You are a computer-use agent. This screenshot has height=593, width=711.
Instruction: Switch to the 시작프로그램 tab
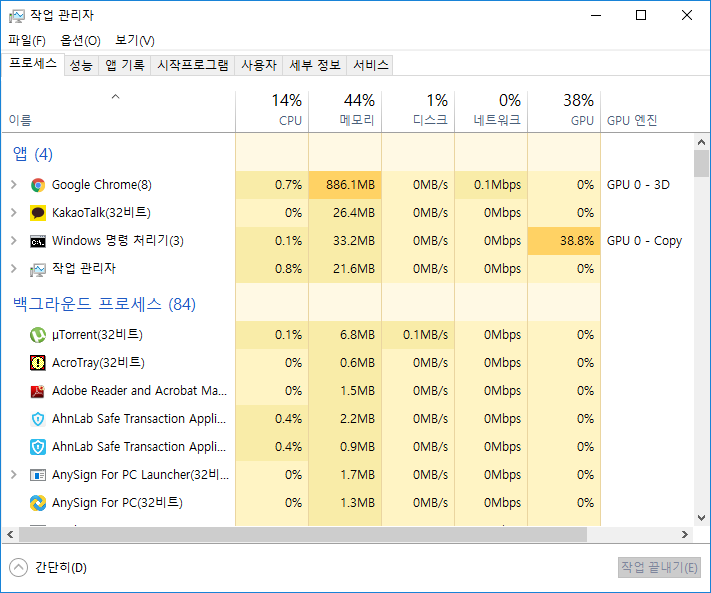coord(193,65)
